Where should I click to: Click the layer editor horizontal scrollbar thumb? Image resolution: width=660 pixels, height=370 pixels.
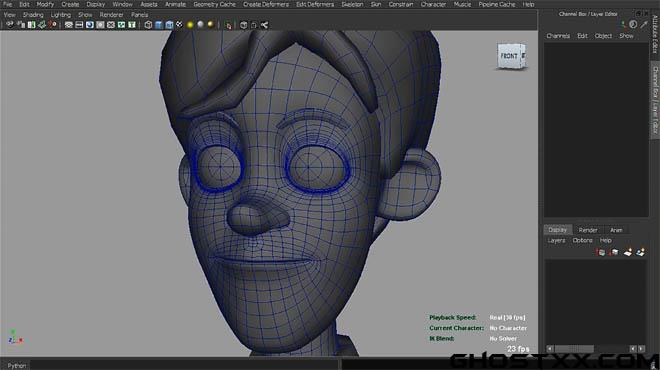[x=575, y=349]
